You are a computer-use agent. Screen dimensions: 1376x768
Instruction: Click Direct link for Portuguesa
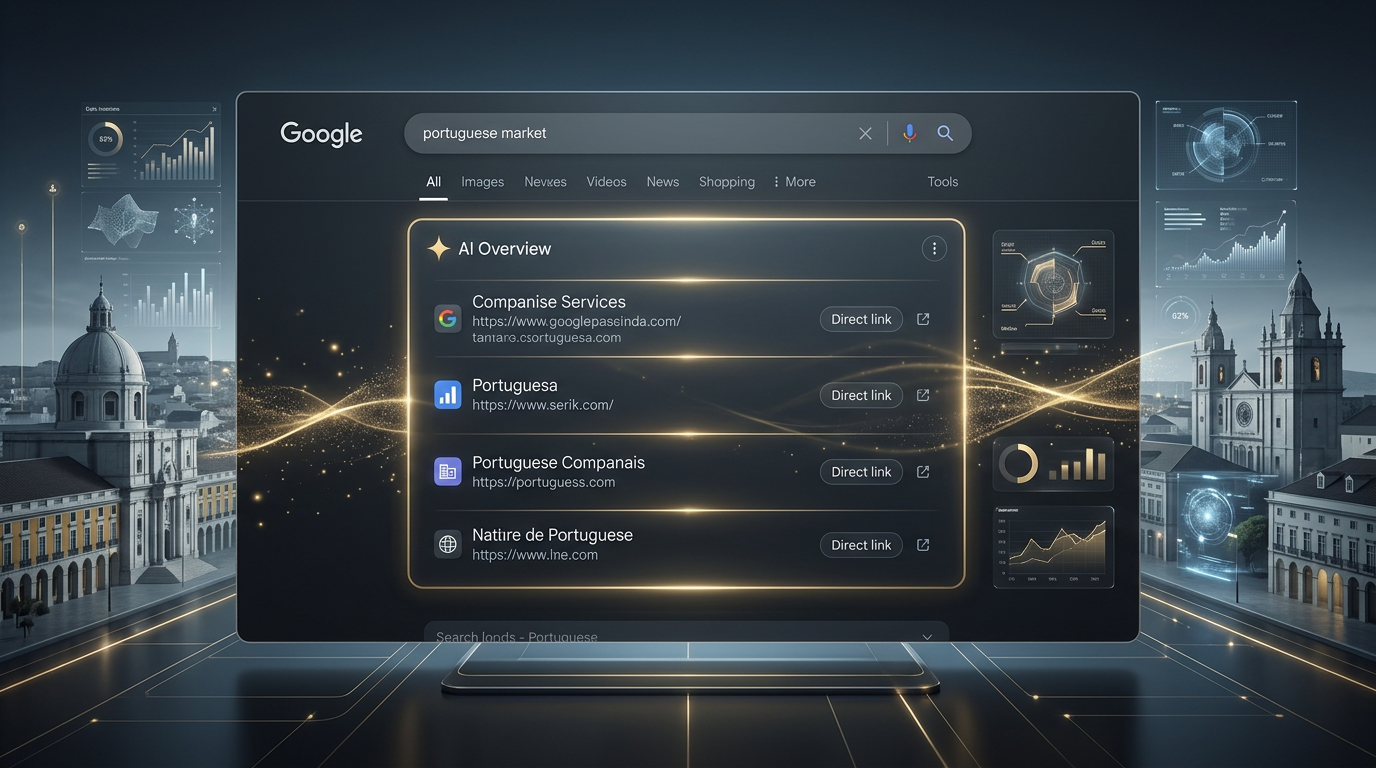tap(861, 395)
